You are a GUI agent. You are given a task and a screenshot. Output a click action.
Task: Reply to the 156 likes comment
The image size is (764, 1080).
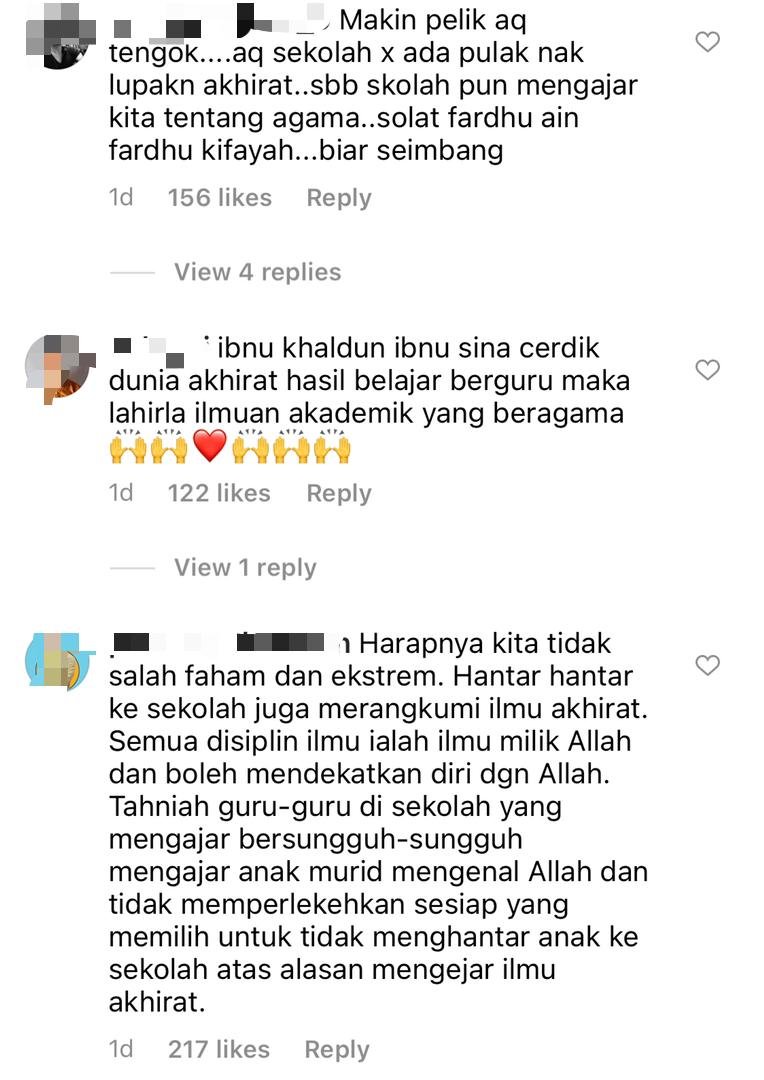(339, 198)
